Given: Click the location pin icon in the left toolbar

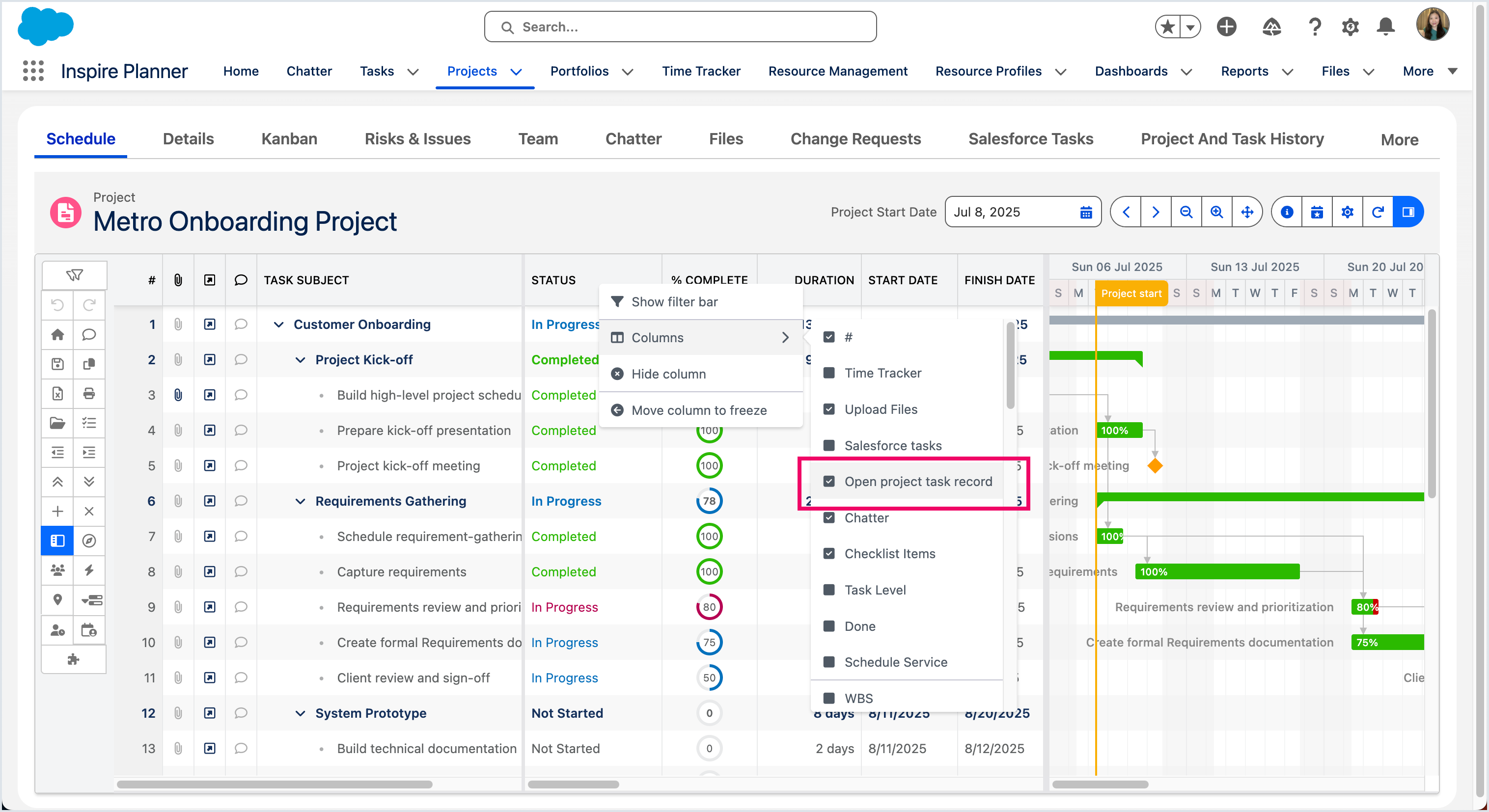Looking at the screenshot, I should click(58, 600).
